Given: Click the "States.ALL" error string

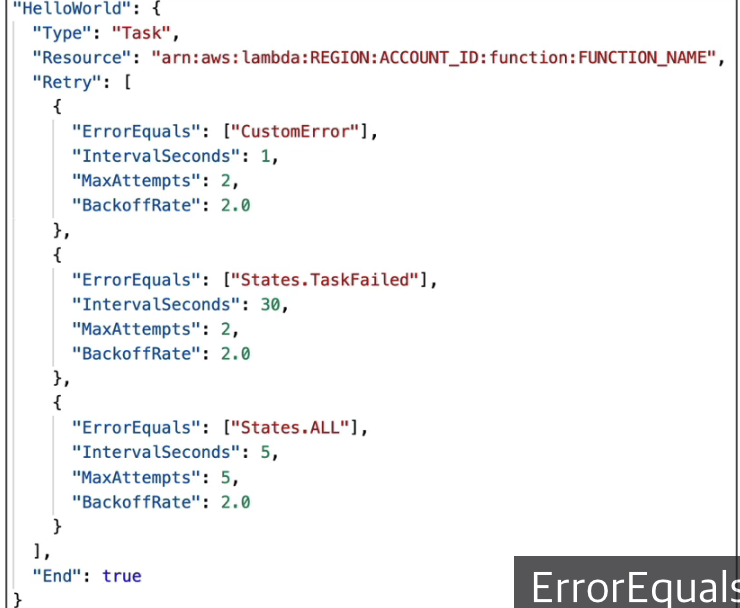Looking at the screenshot, I should [x=290, y=428].
